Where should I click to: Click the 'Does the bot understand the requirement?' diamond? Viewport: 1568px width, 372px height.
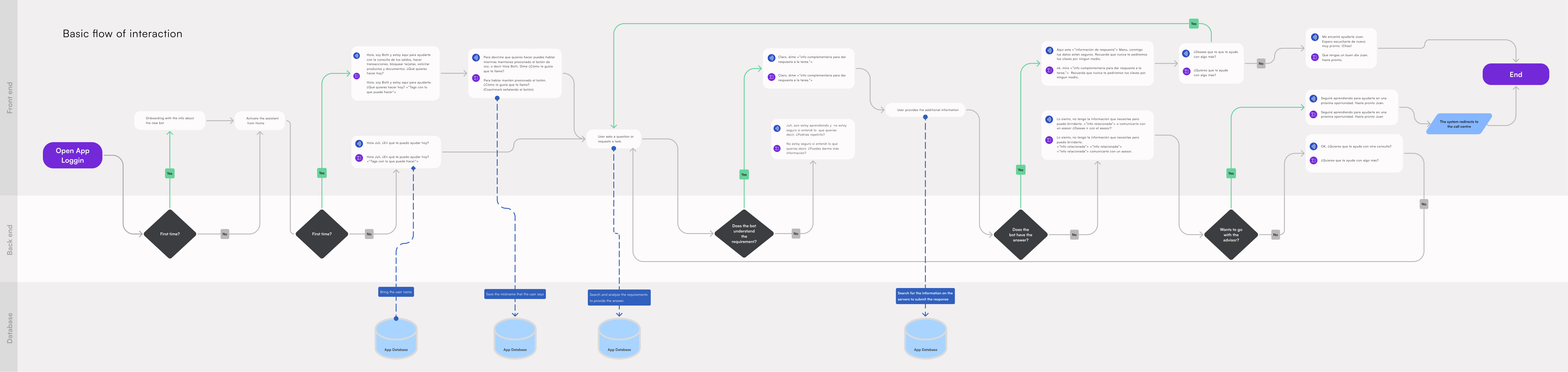coord(744,234)
